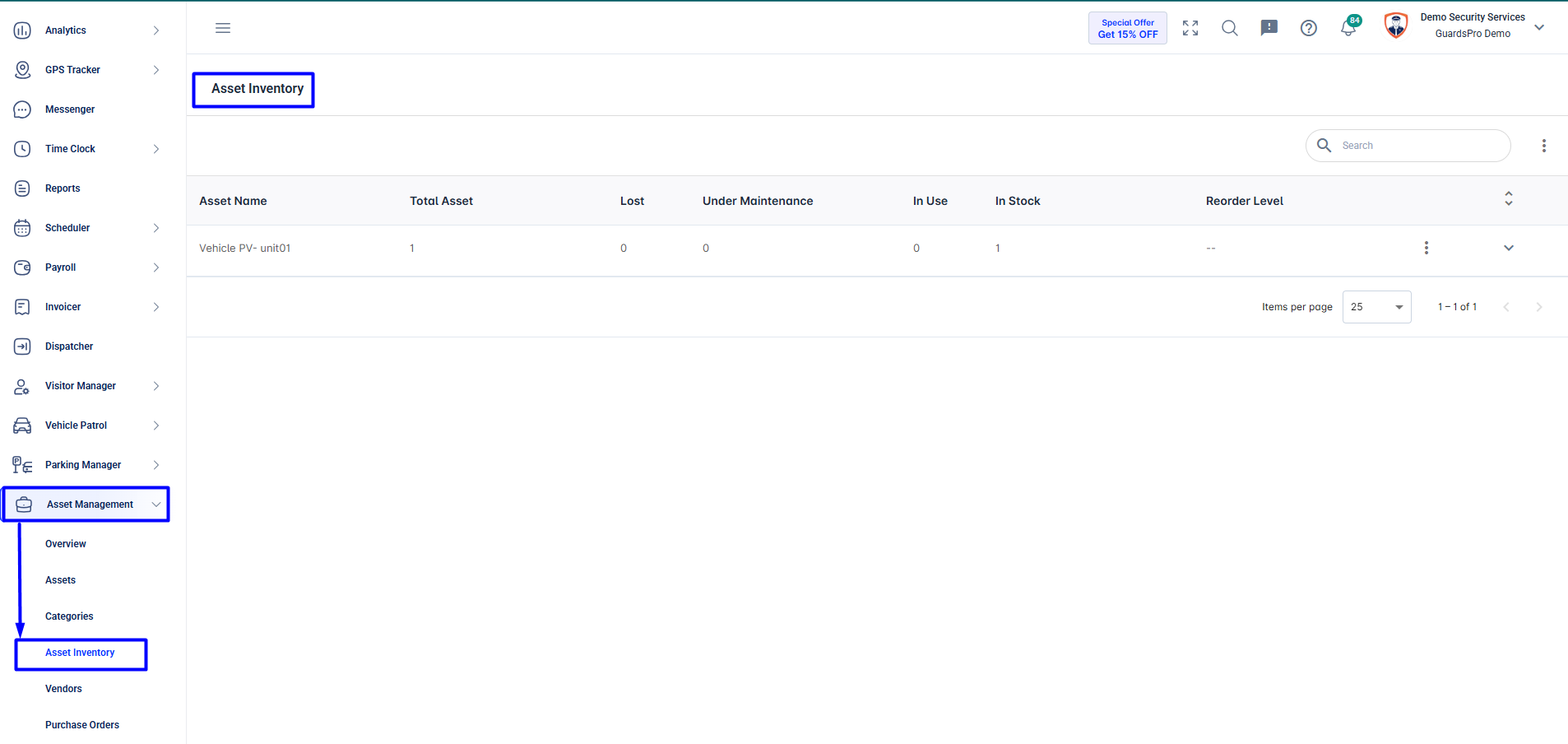The height and width of the screenshot is (744, 1568).
Task: Click the In Stock column header
Action: coord(1018,201)
